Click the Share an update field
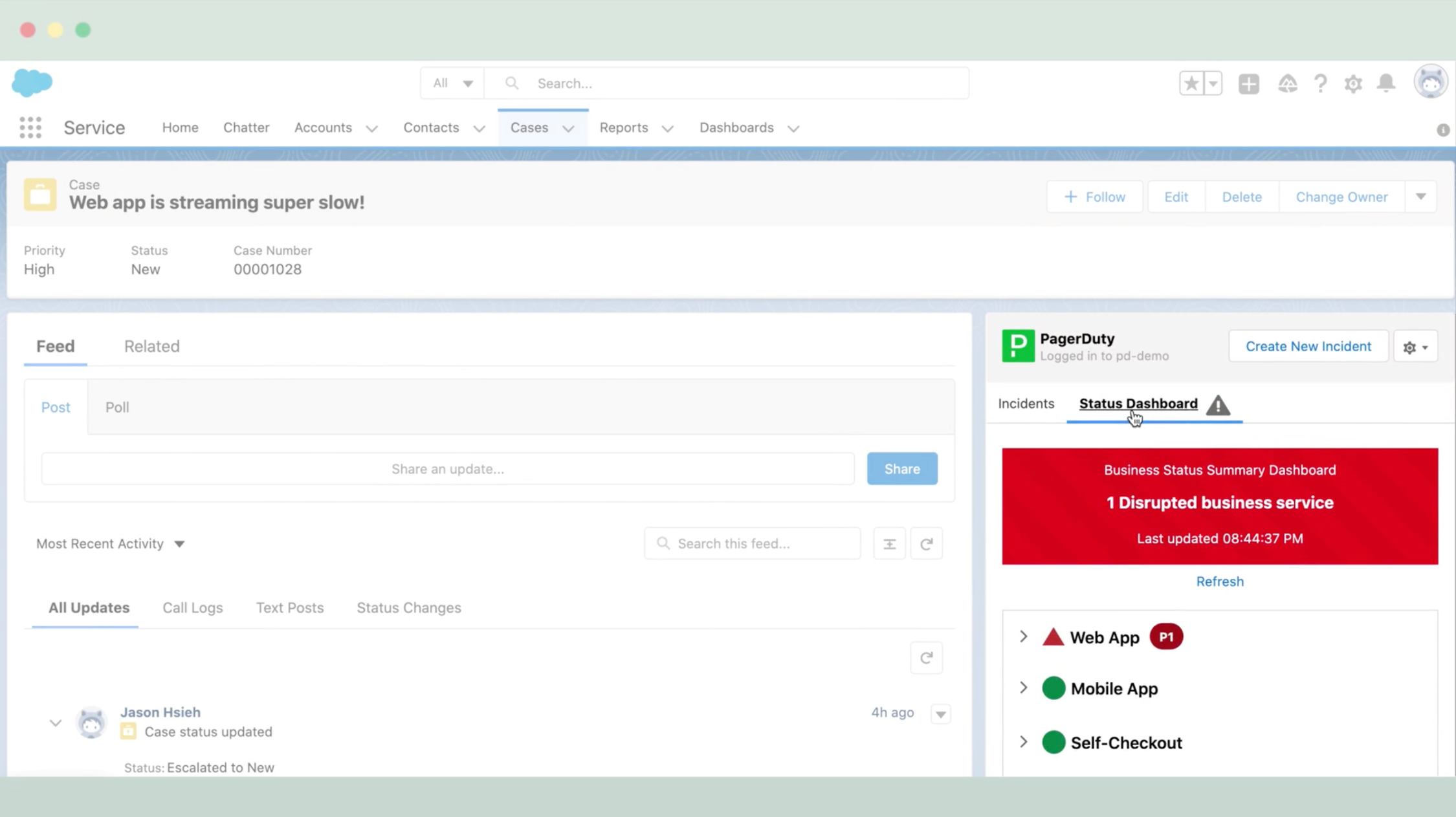This screenshot has height=817, width=1456. click(x=448, y=468)
